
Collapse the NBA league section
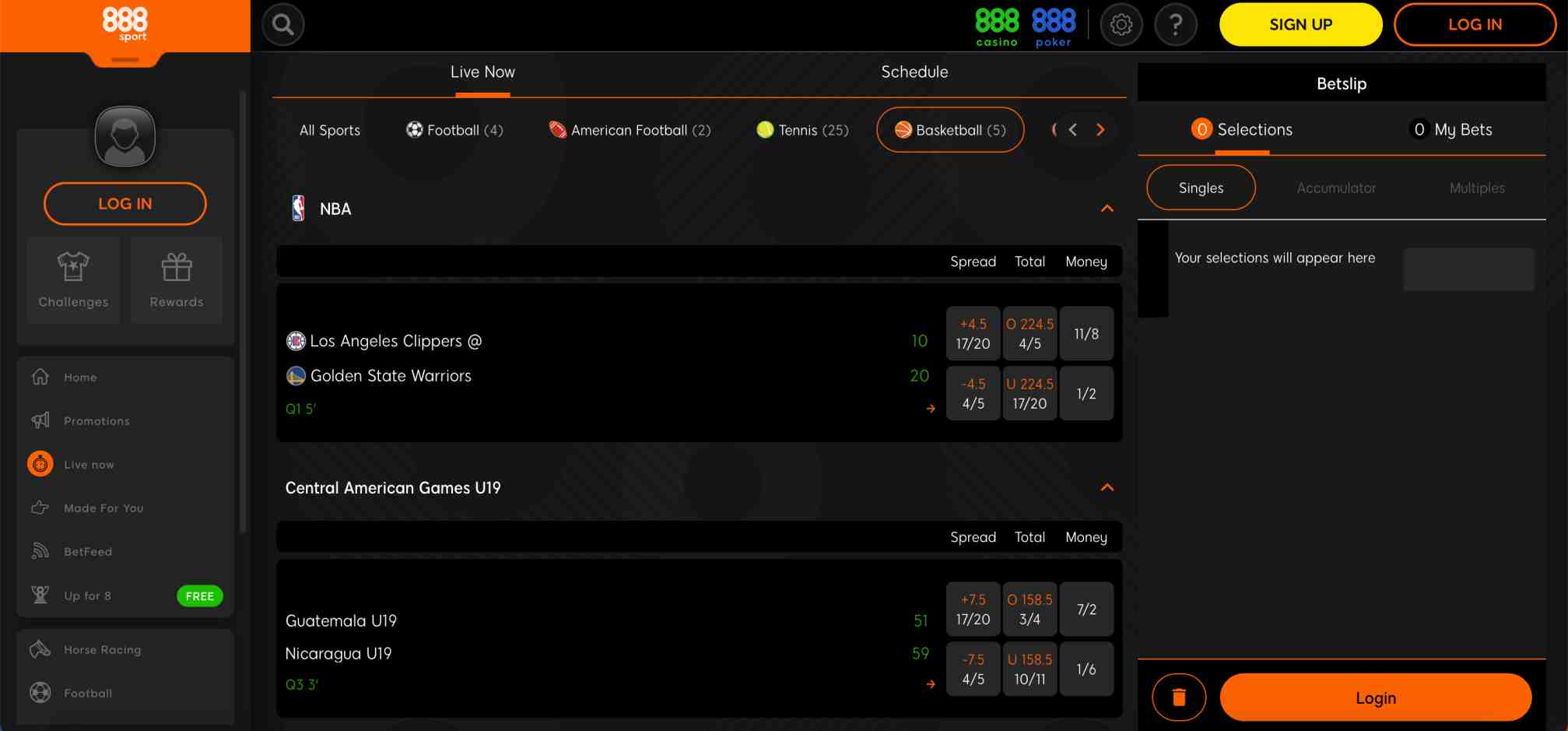click(1108, 208)
